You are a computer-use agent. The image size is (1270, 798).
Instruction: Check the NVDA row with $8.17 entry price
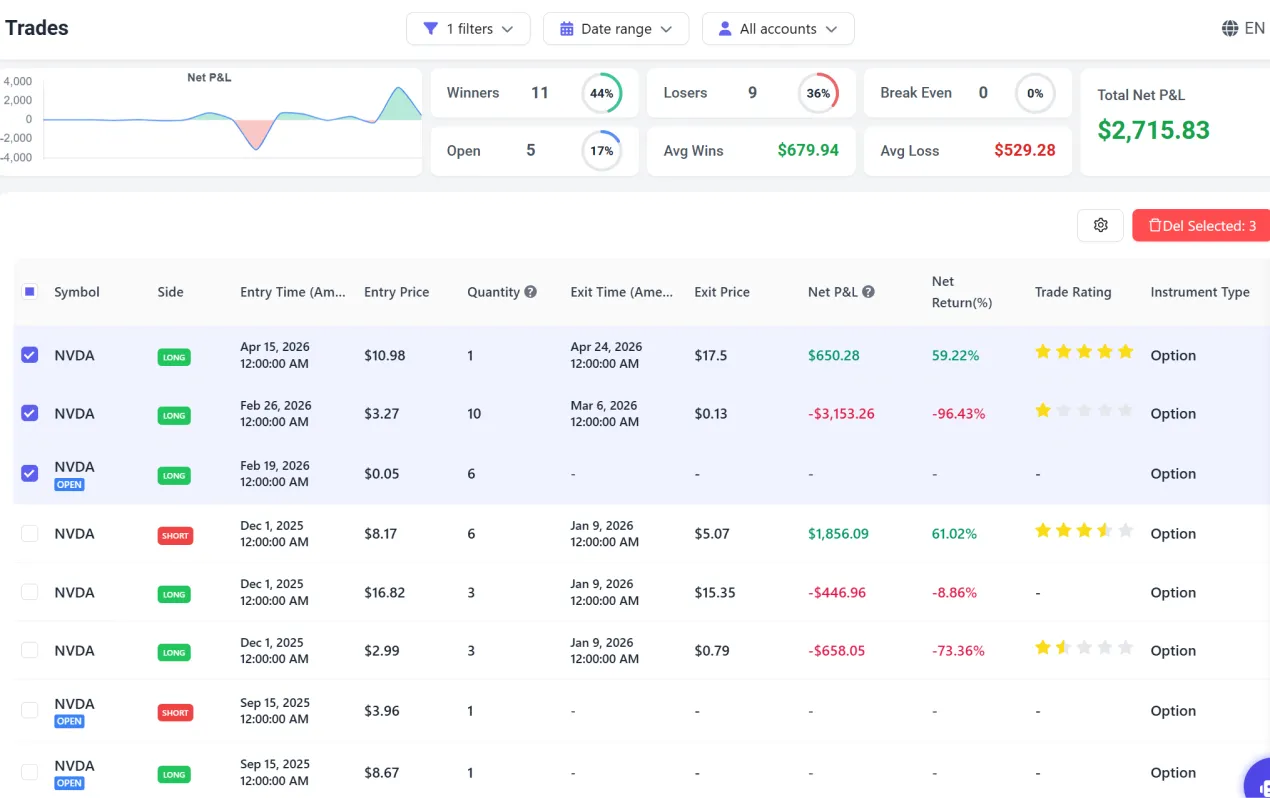tap(30, 533)
